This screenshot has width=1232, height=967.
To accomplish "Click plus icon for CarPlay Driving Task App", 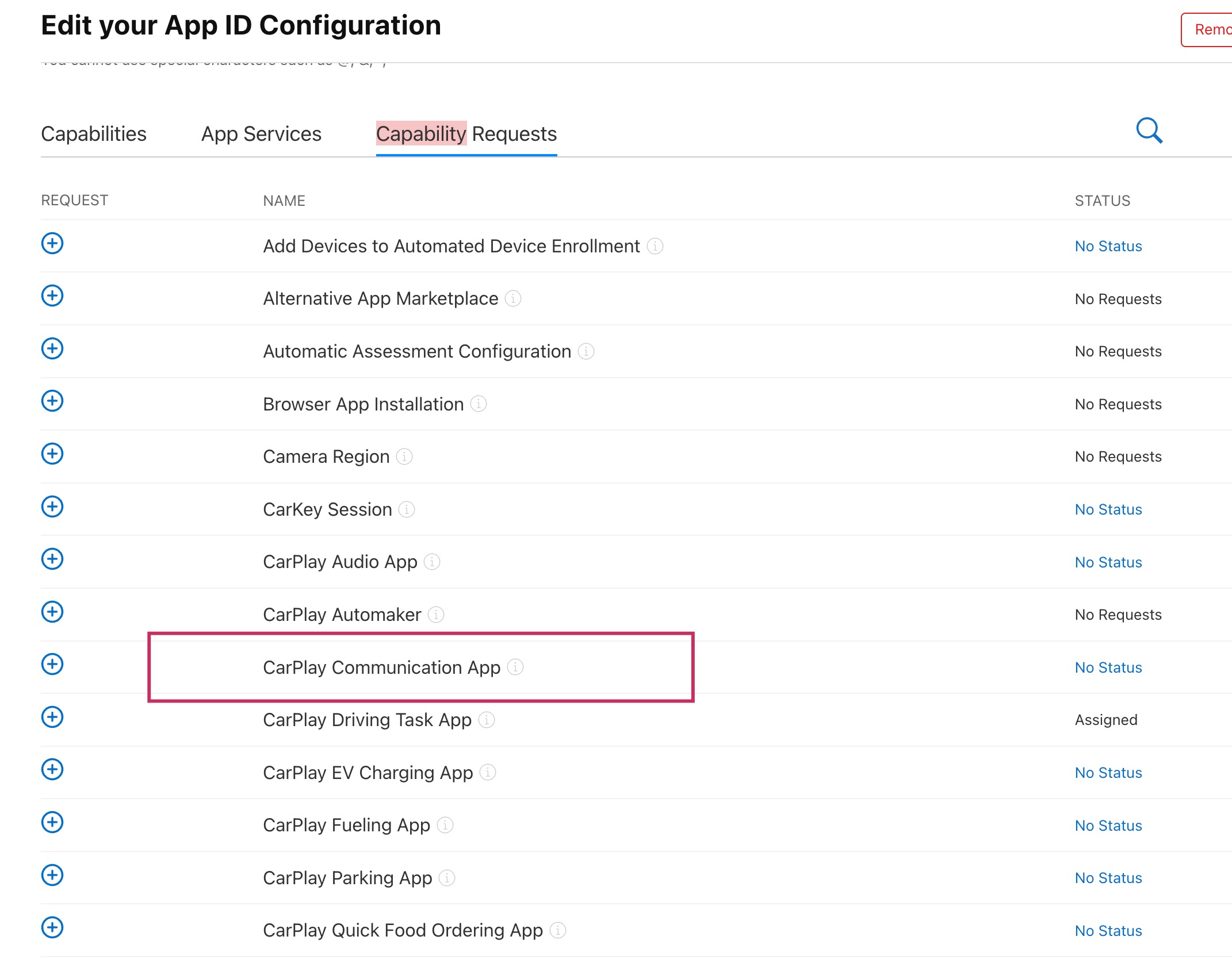I will 52,717.
